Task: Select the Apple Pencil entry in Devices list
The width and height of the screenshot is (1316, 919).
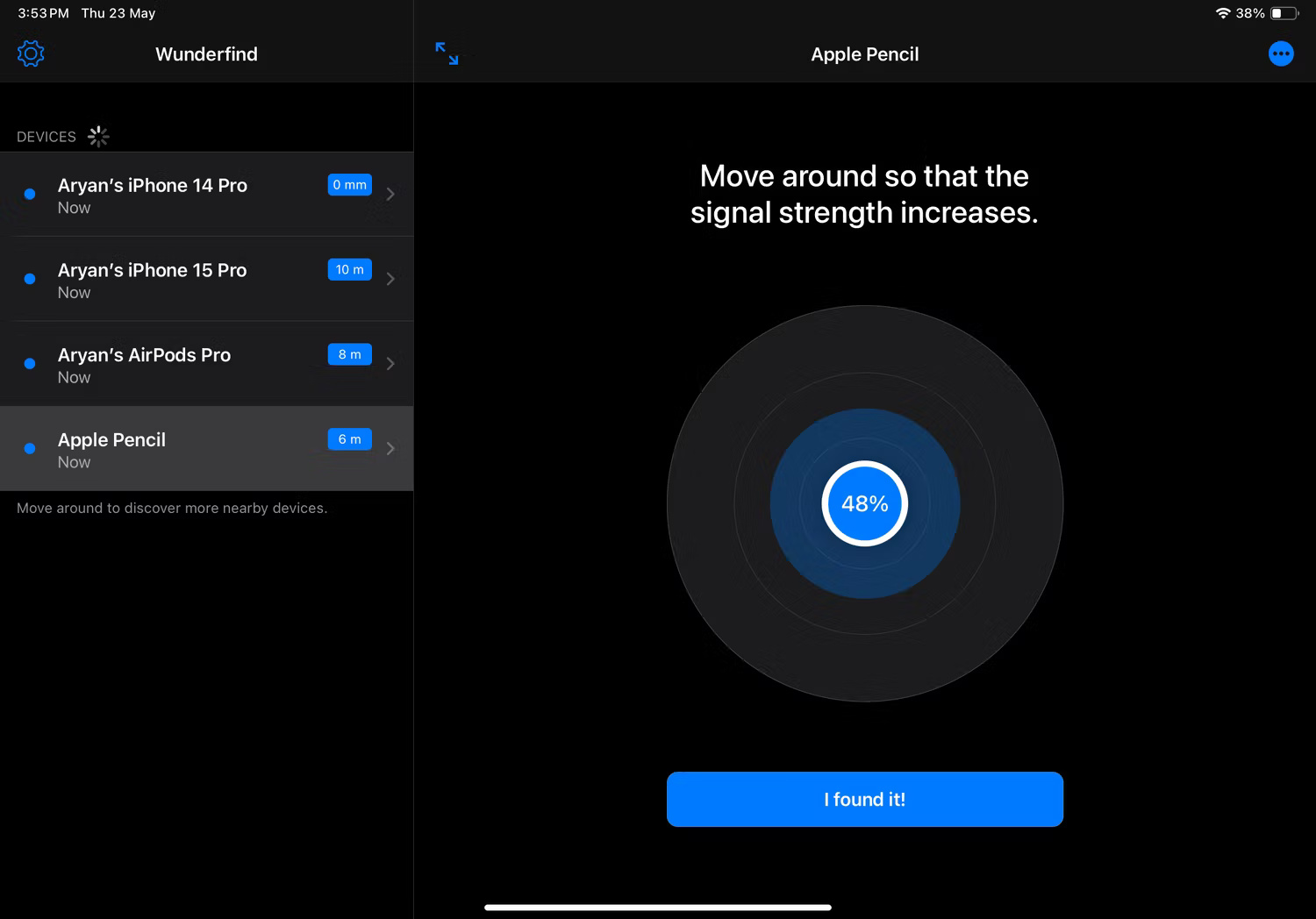Action: [175, 448]
